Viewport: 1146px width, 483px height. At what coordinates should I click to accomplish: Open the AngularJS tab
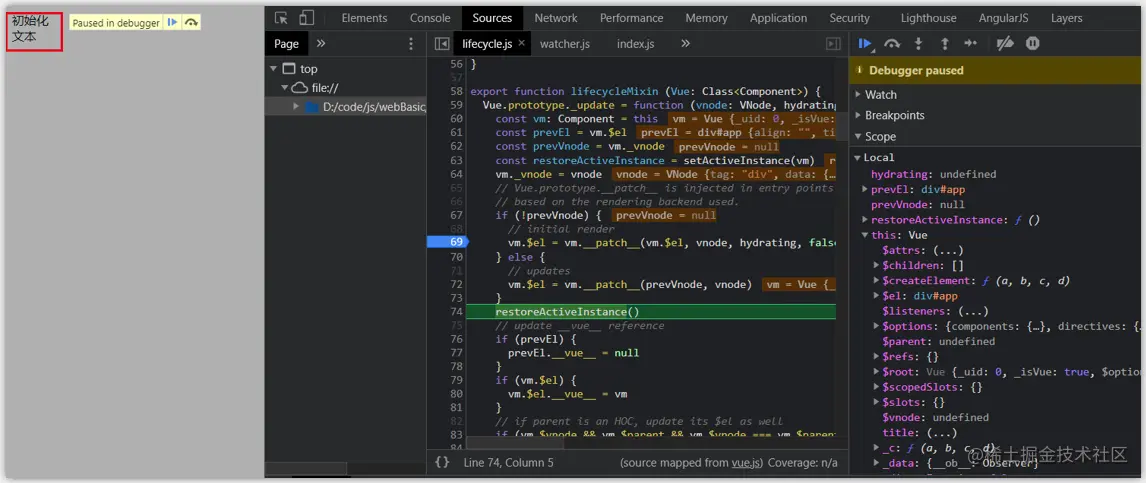1003,18
